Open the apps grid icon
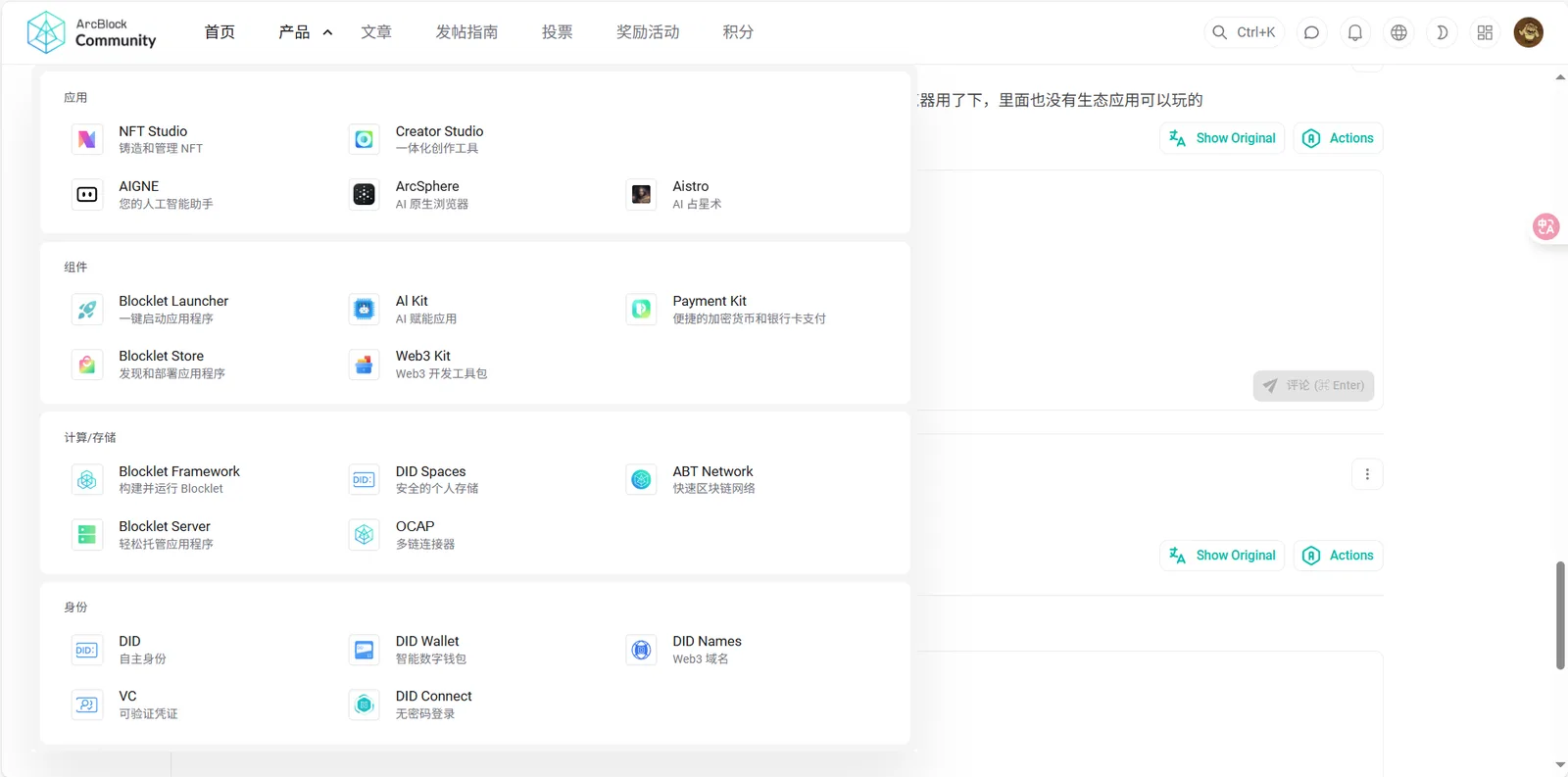1568x777 pixels. coord(1485,32)
